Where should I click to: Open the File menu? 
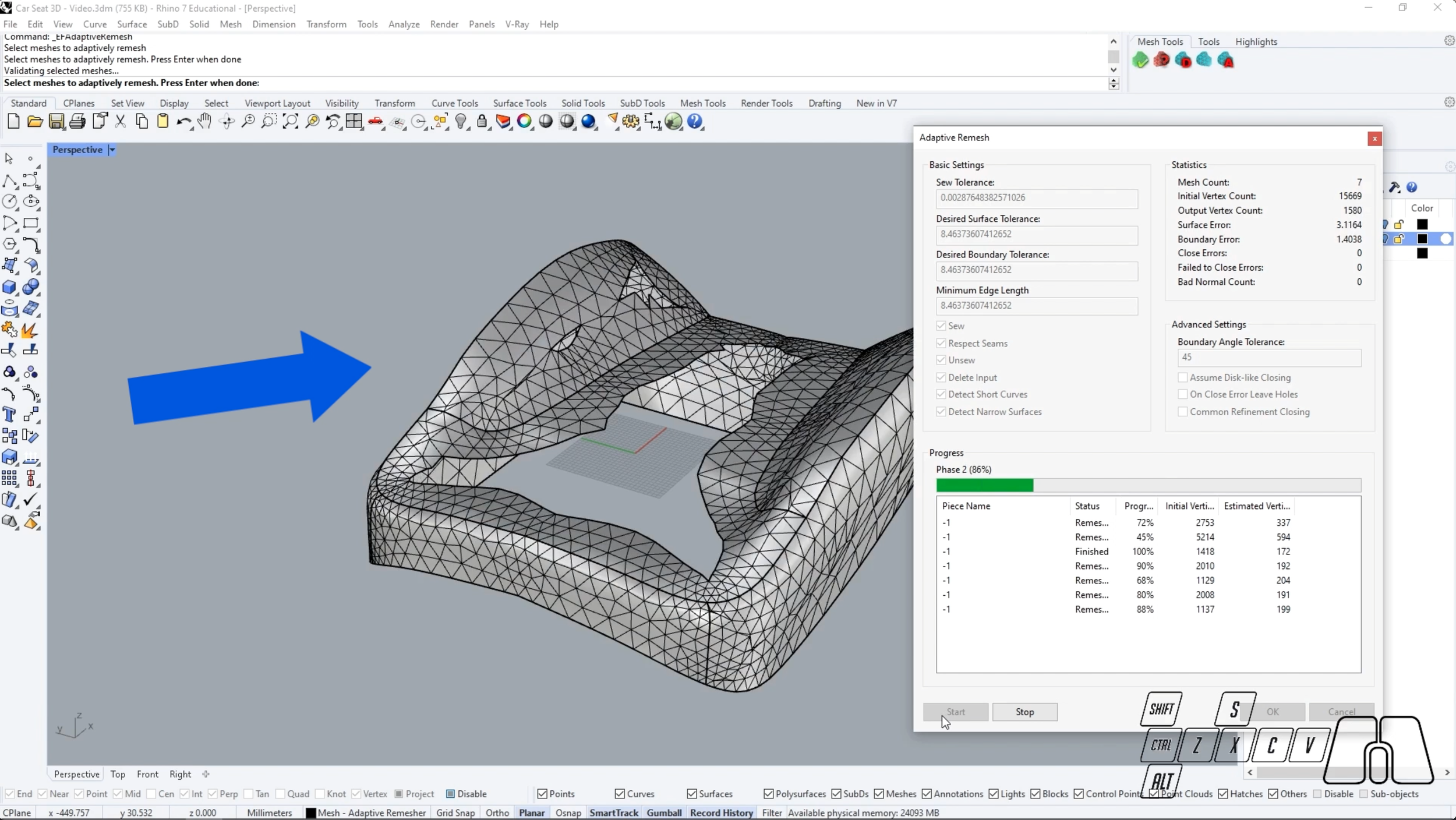coord(10,24)
